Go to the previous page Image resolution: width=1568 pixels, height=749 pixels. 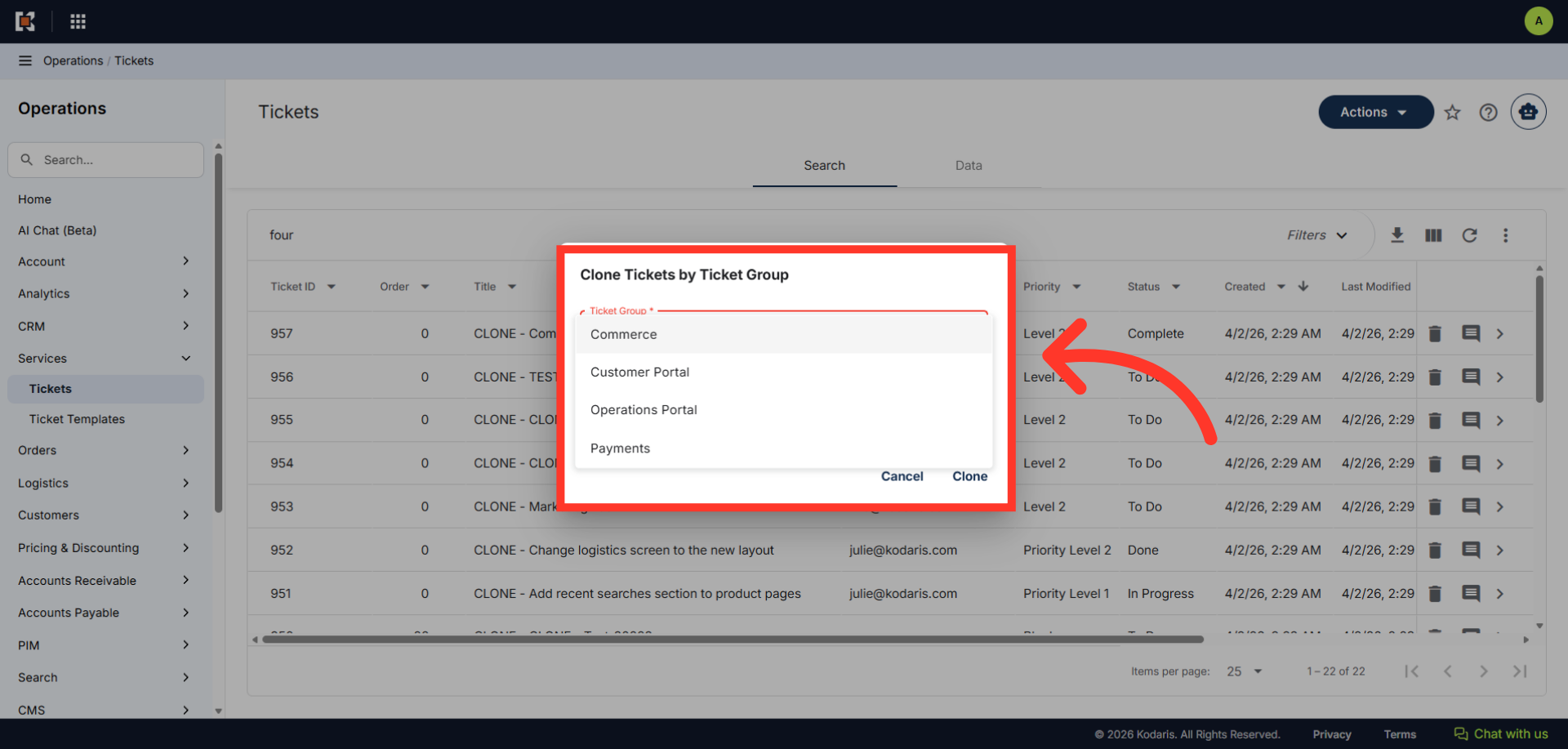click(x=1447, y=671)
